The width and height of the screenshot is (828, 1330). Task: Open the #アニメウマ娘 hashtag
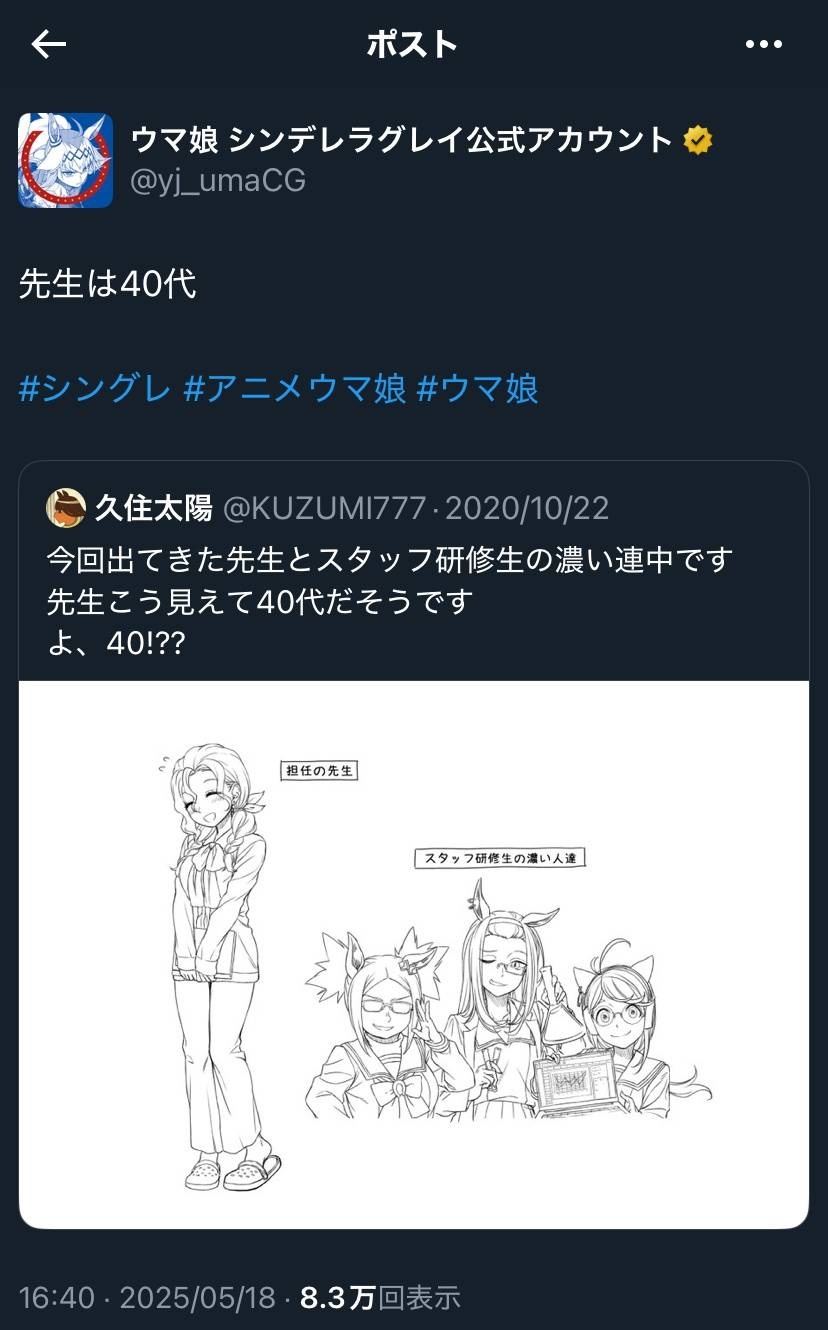(295, 388)
